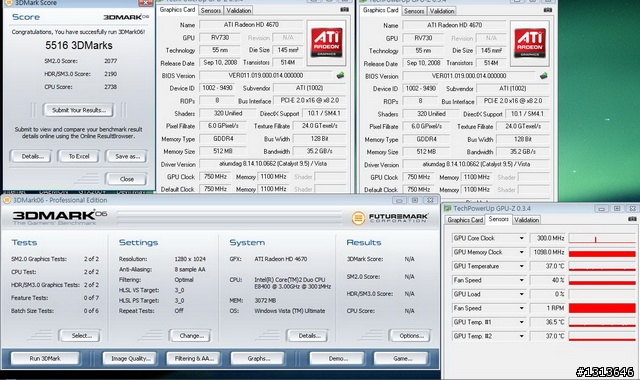This screenshot has width=640, height=380.
Task: Click the 300.0 MHz core clock value
Action: tap(548, 238)
